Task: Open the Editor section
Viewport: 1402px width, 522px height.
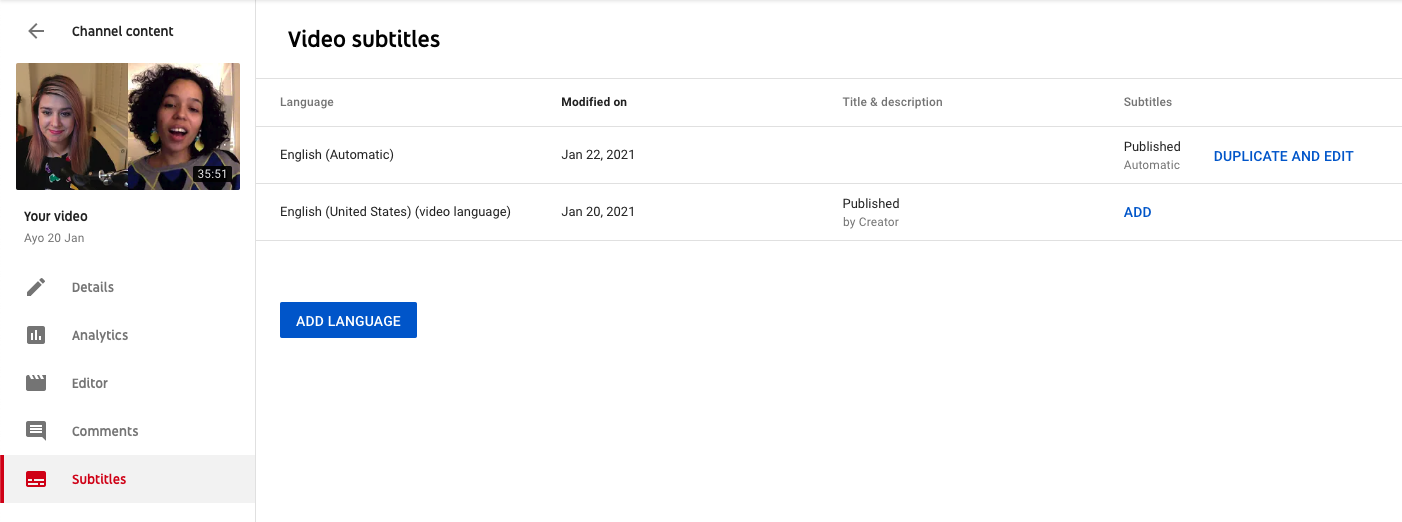Action: pos(90,383)
